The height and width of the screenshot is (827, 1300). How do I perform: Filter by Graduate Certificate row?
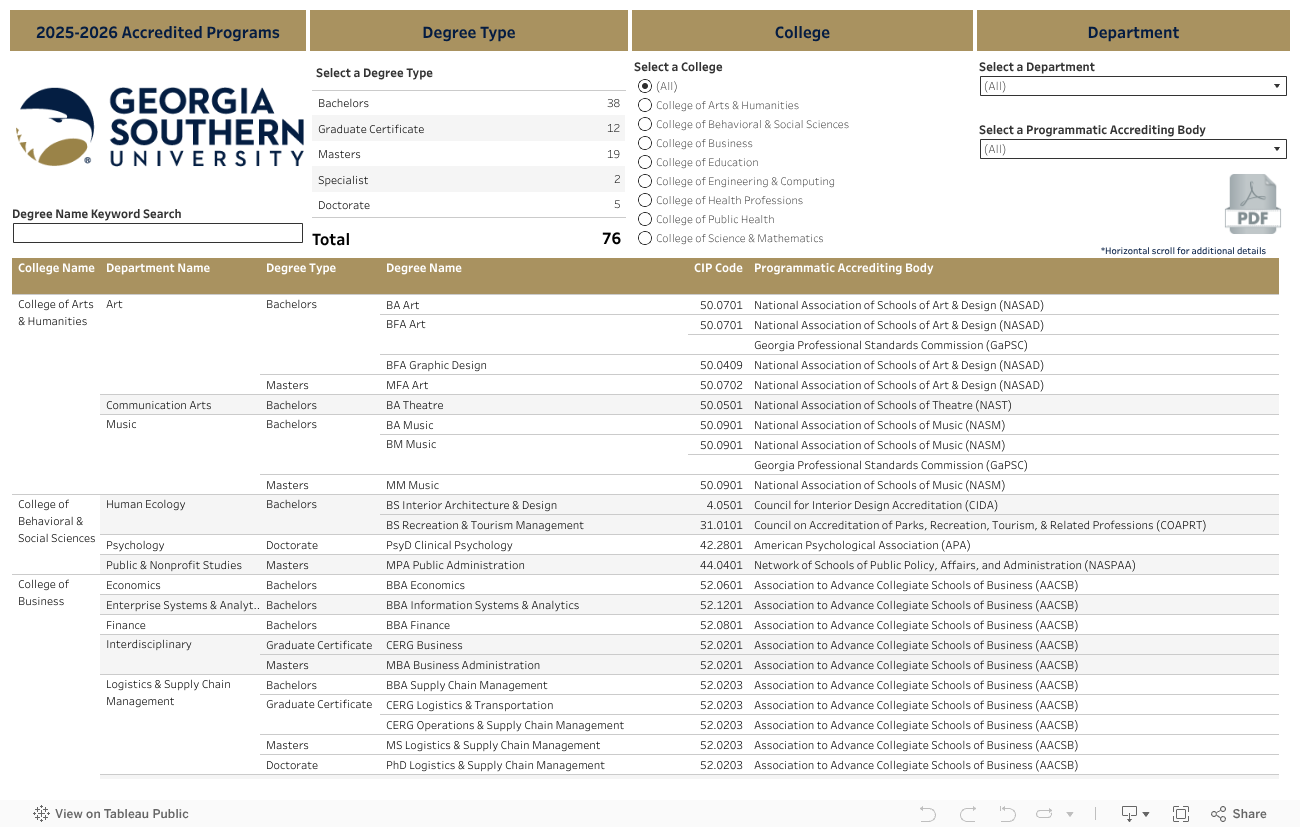tap(468, 128)
